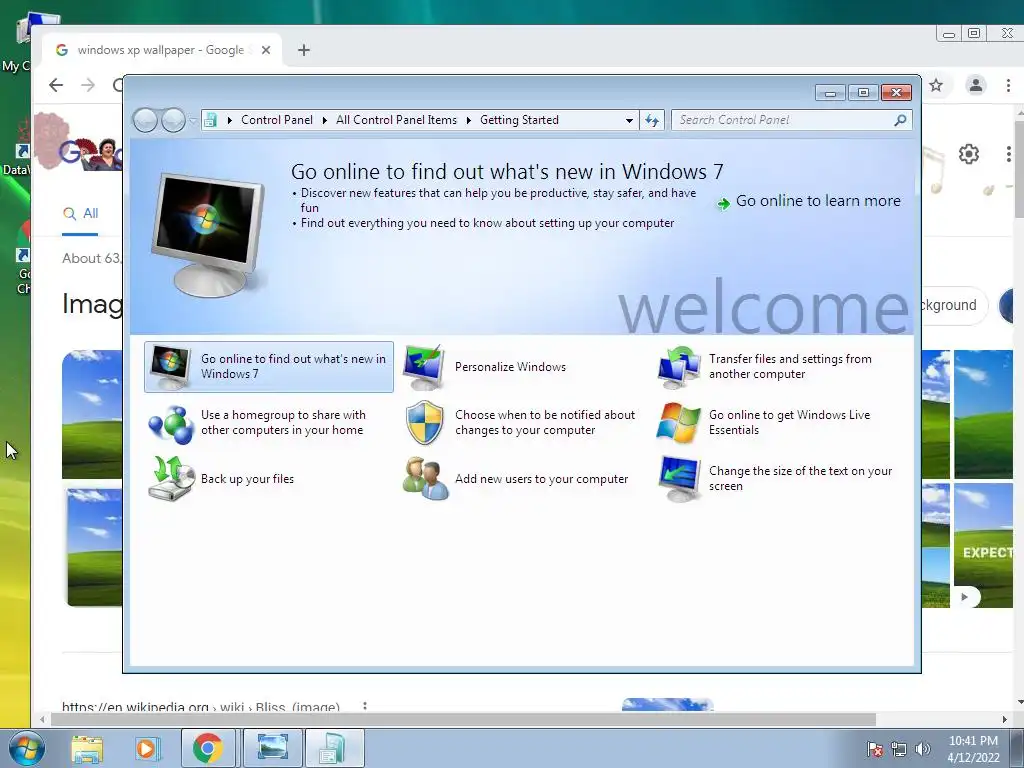The height and width of the screenshot is (768, 1024).
Task: Open top-left Bliss wallpaper thumbnail in Chrome
Action: tap(92, 415)
